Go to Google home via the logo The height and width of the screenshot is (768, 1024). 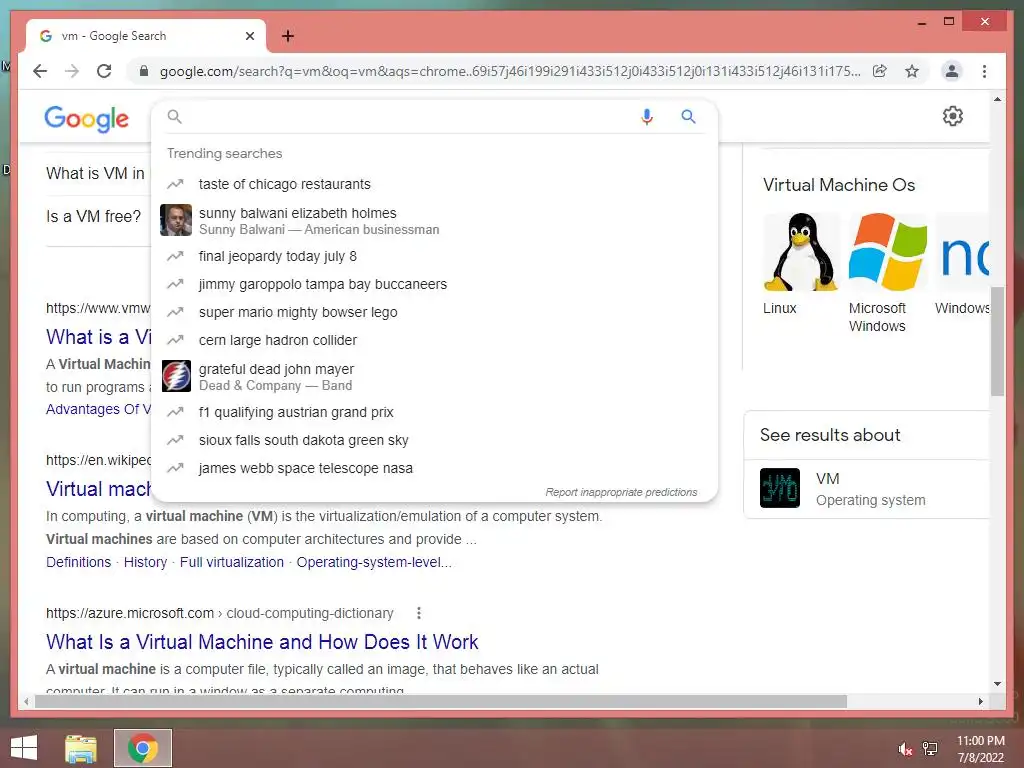86,118
